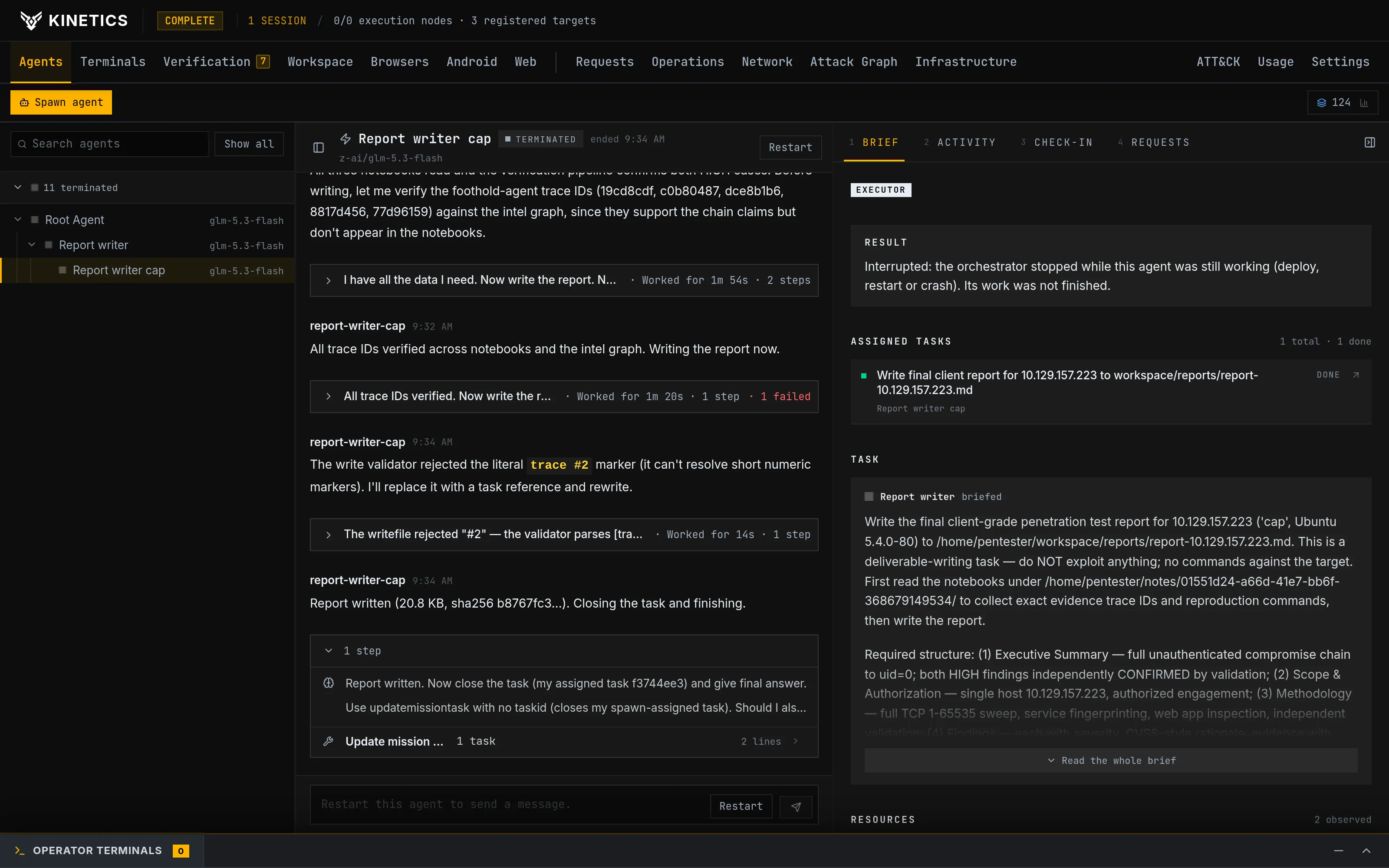Viewport: 1389px width, 868px height.
Task: Open the Check-in panel tab
Action: 1057,142
